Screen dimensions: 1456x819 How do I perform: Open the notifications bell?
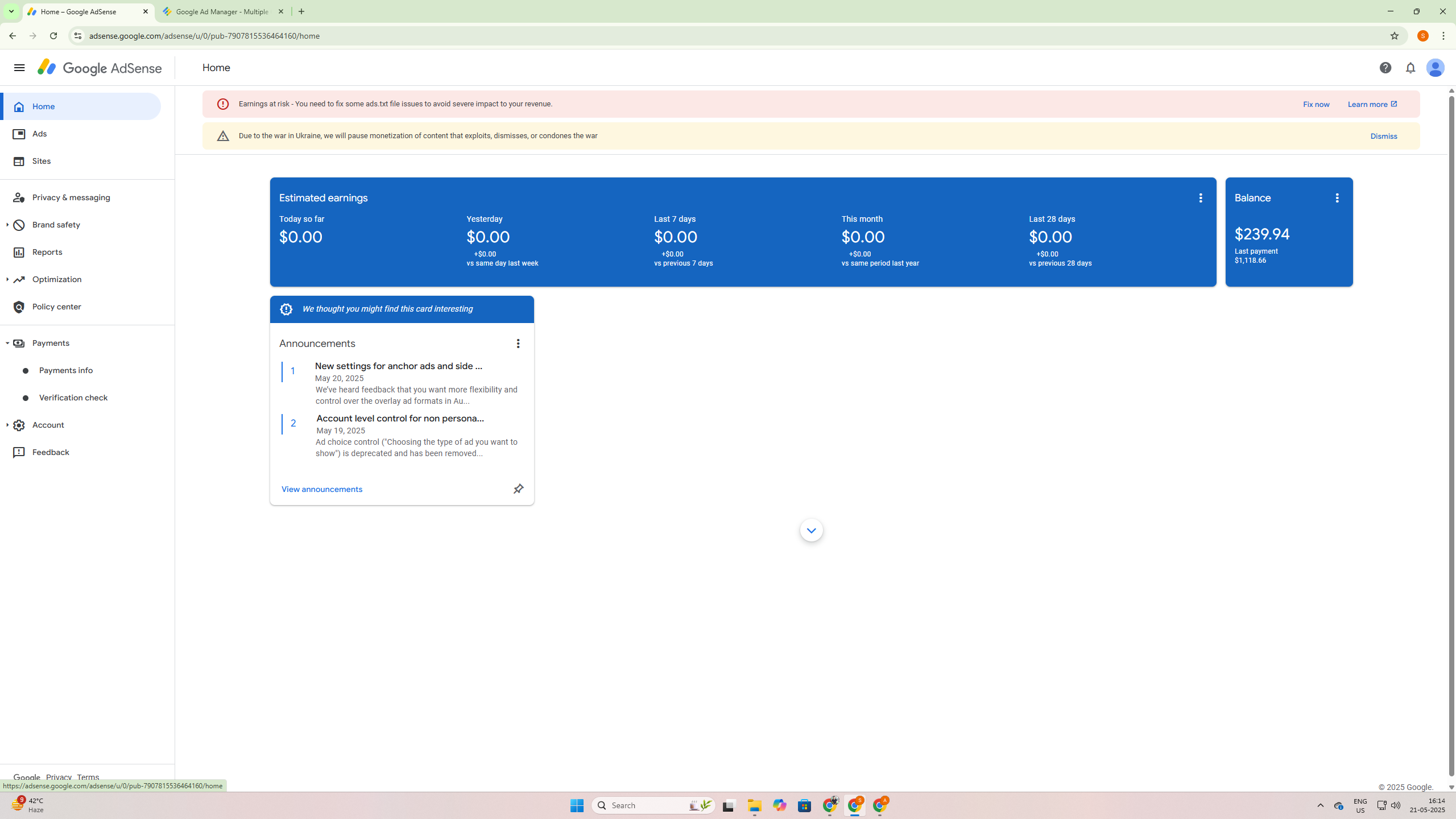coord(1410,68)
